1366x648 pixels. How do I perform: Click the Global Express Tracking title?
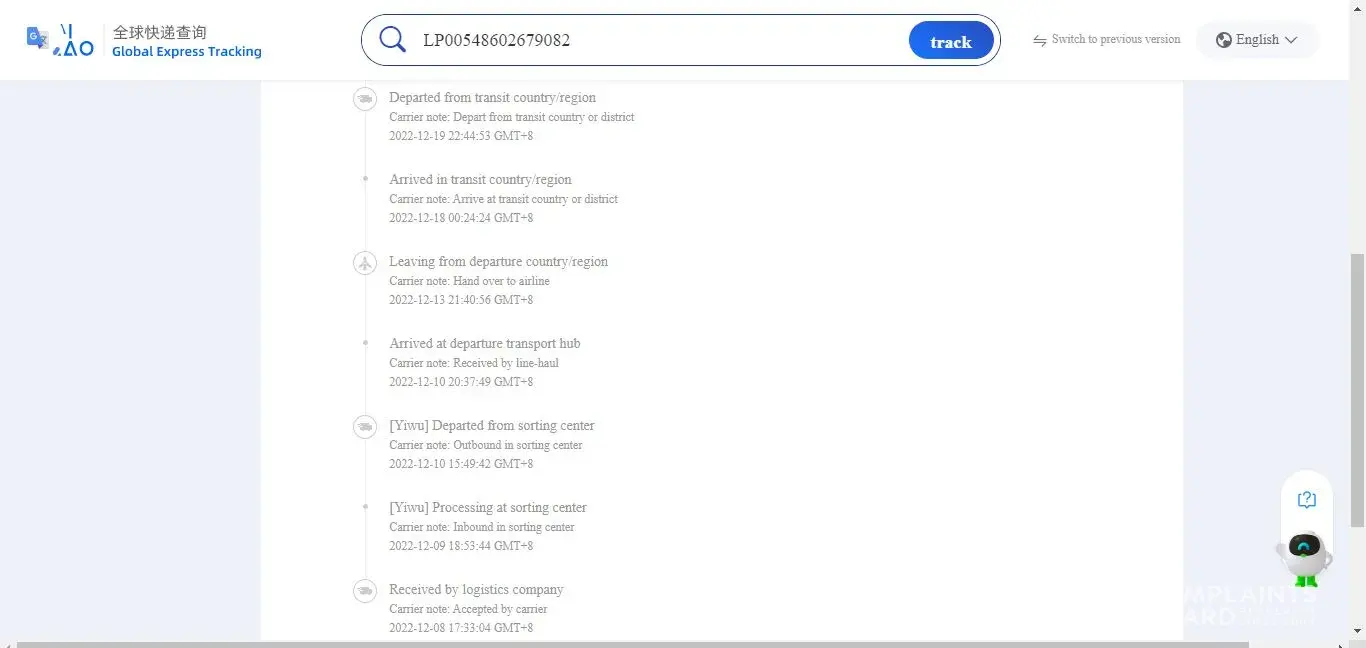tap(187, 52)
